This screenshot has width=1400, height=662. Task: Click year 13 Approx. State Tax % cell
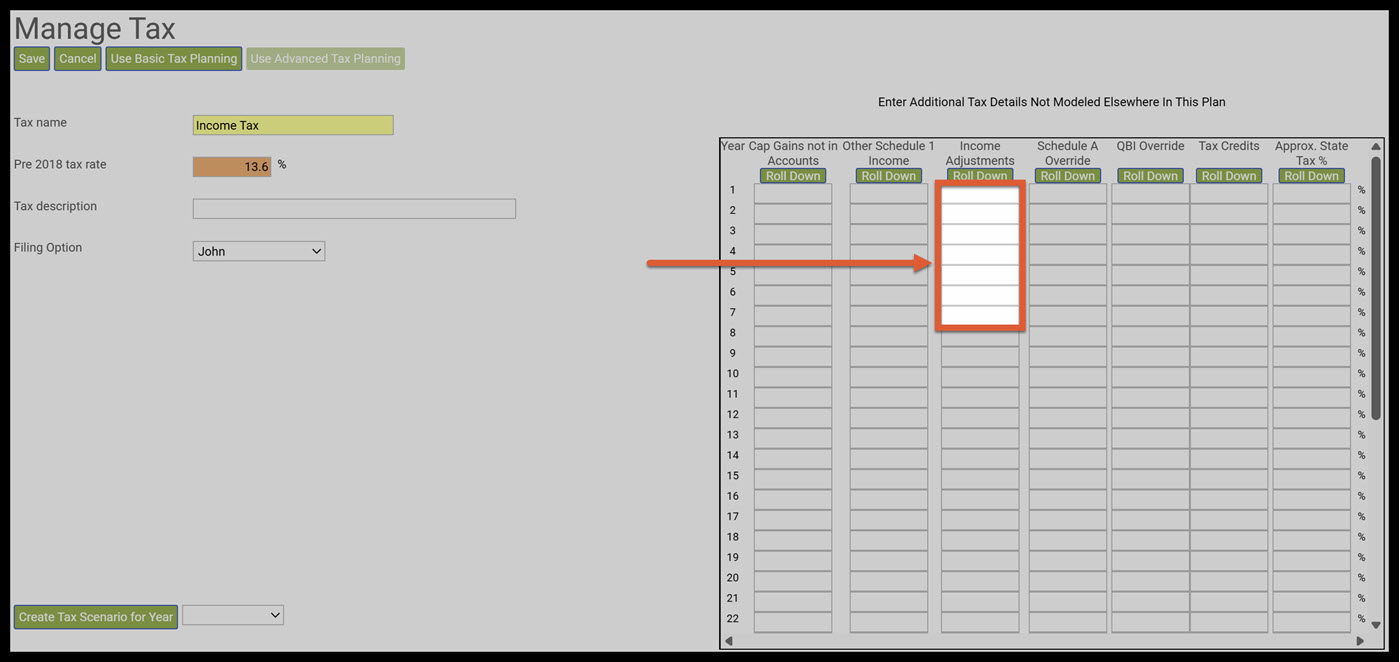click(x=1312, y=439)
